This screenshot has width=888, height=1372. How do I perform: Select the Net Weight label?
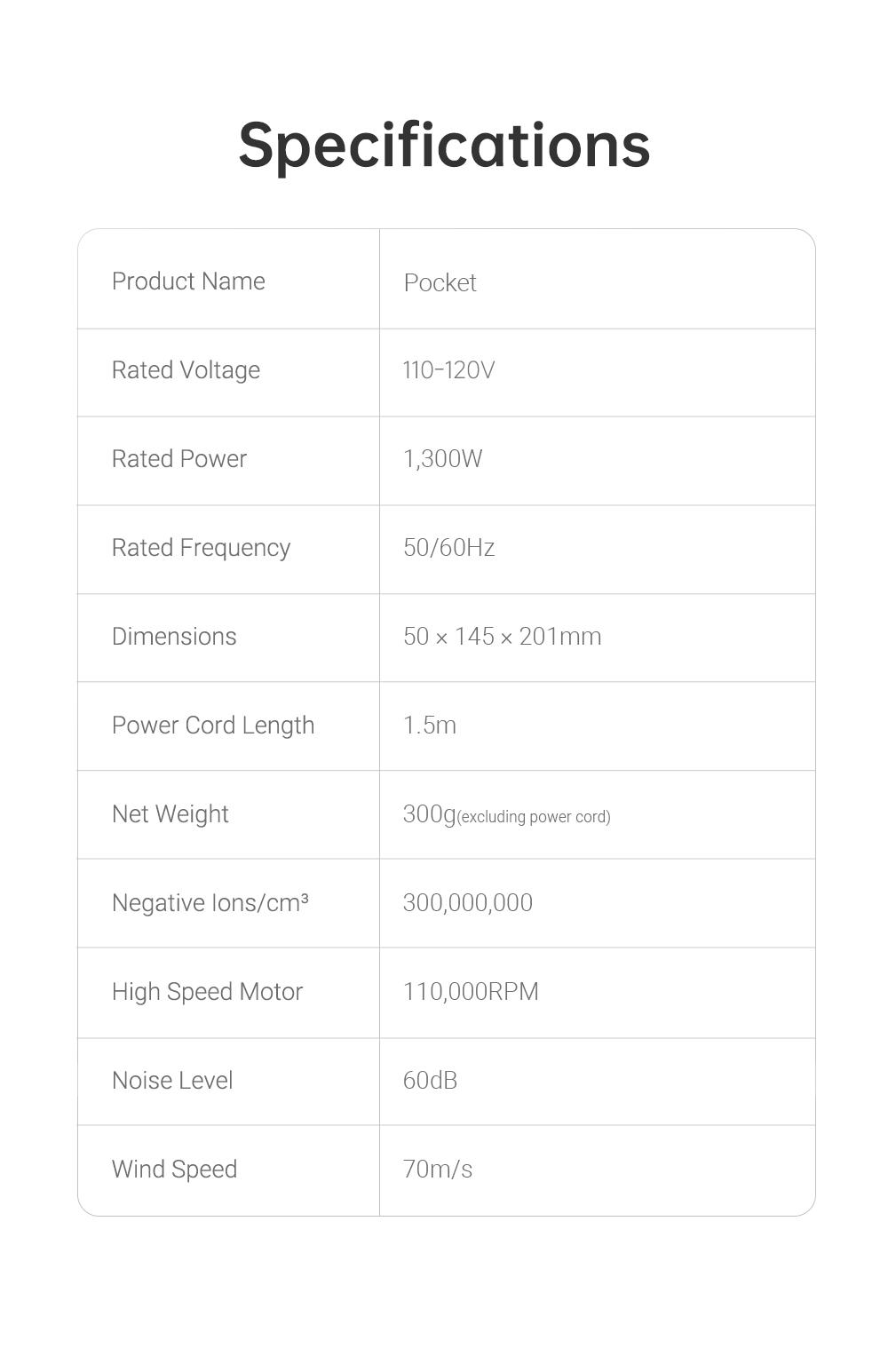pos(170,814)
